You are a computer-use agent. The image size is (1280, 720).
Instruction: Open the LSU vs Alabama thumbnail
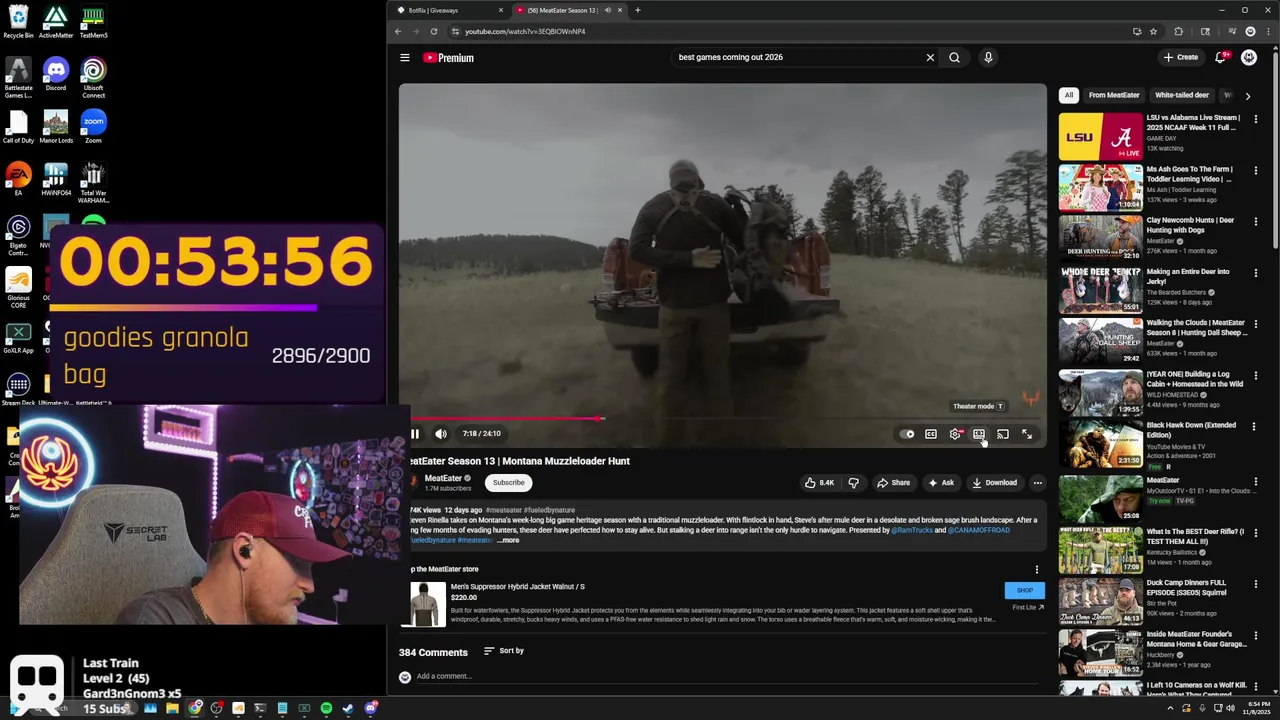[x=1100, y=137]
